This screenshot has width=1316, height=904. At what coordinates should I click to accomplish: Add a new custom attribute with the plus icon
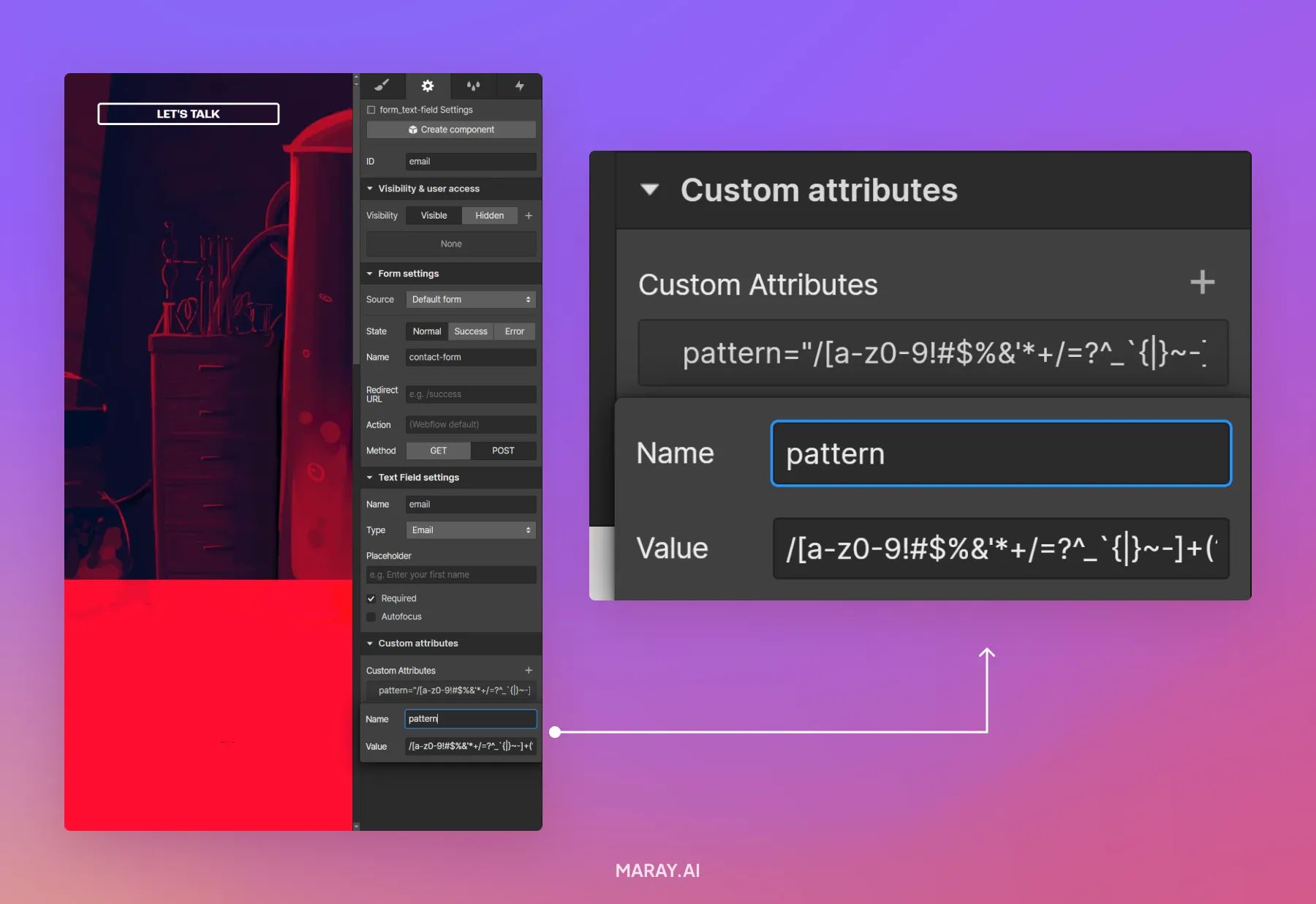pyautogui.click(x=529, y=670)
